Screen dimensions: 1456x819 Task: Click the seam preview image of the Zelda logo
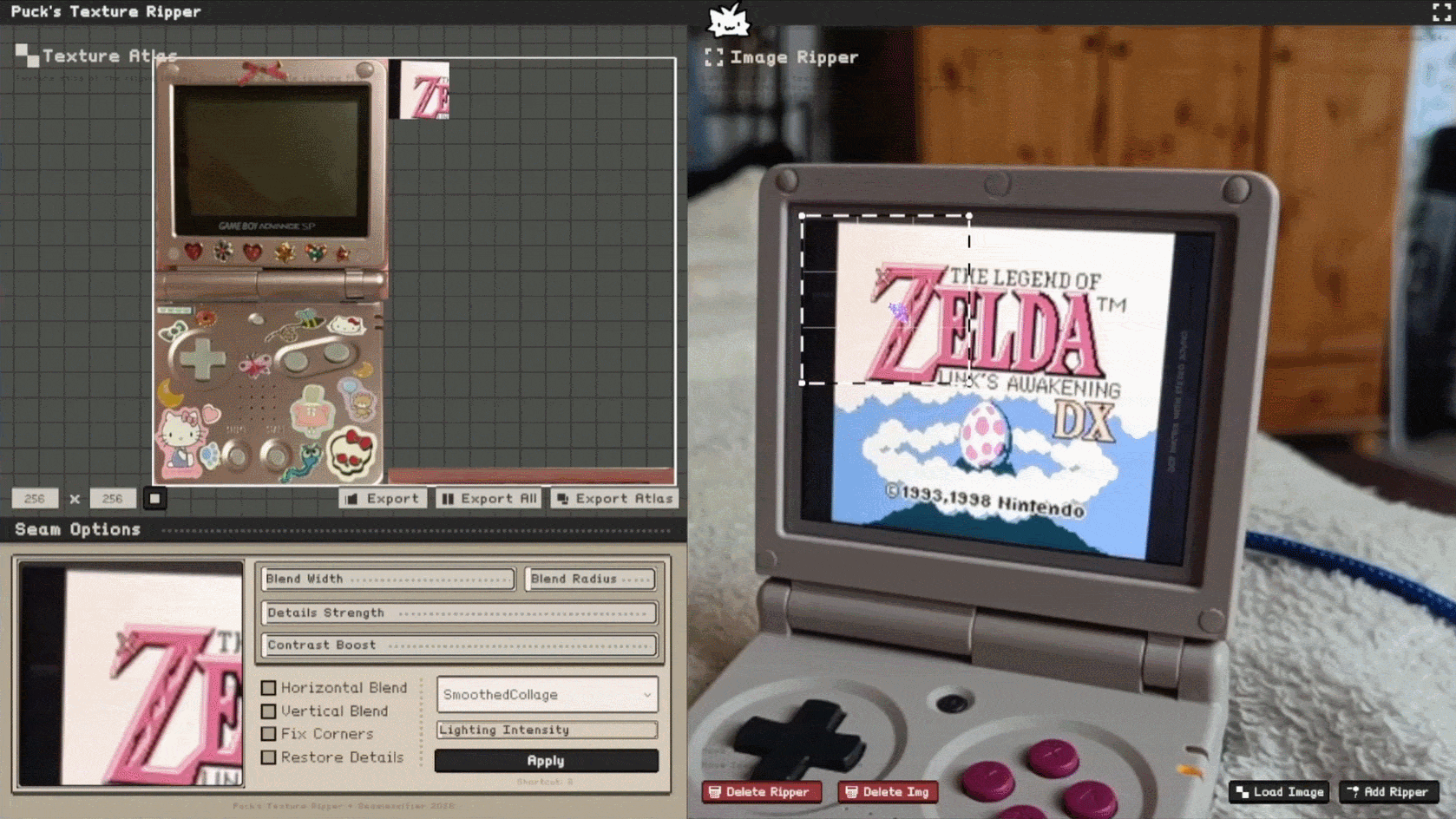(131, 674)
